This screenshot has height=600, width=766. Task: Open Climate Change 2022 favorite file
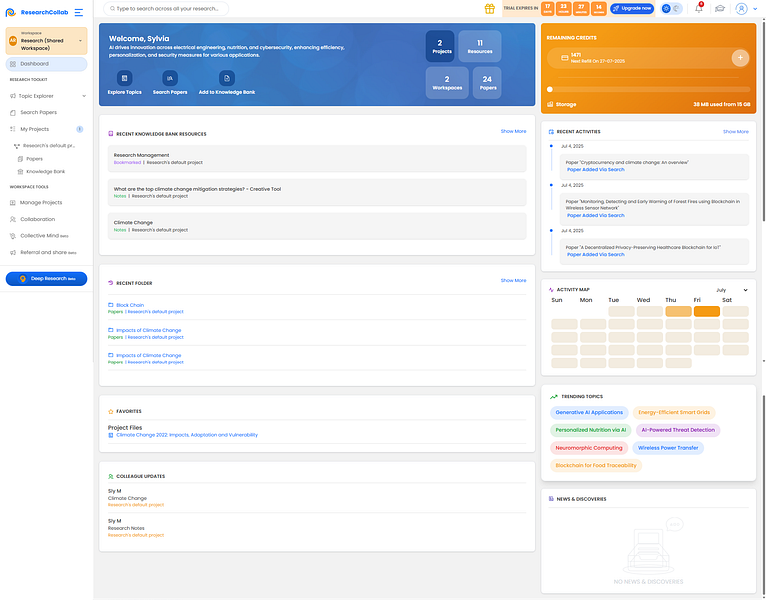tap(187, 435)
